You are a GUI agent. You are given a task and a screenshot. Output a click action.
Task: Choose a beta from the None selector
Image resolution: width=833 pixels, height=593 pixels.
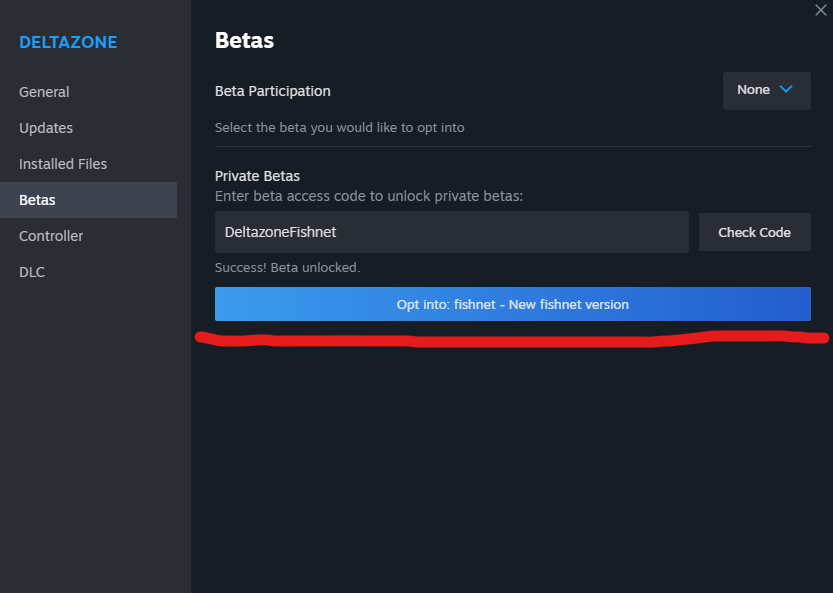coord(766,90)
